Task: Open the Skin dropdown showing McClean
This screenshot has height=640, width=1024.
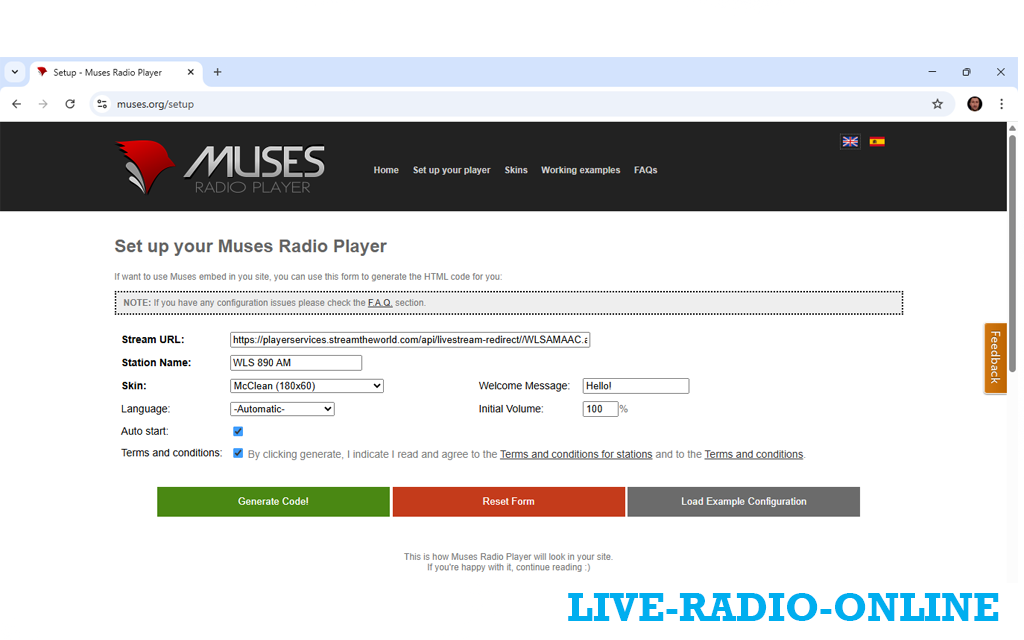Action: click(306, 386)
